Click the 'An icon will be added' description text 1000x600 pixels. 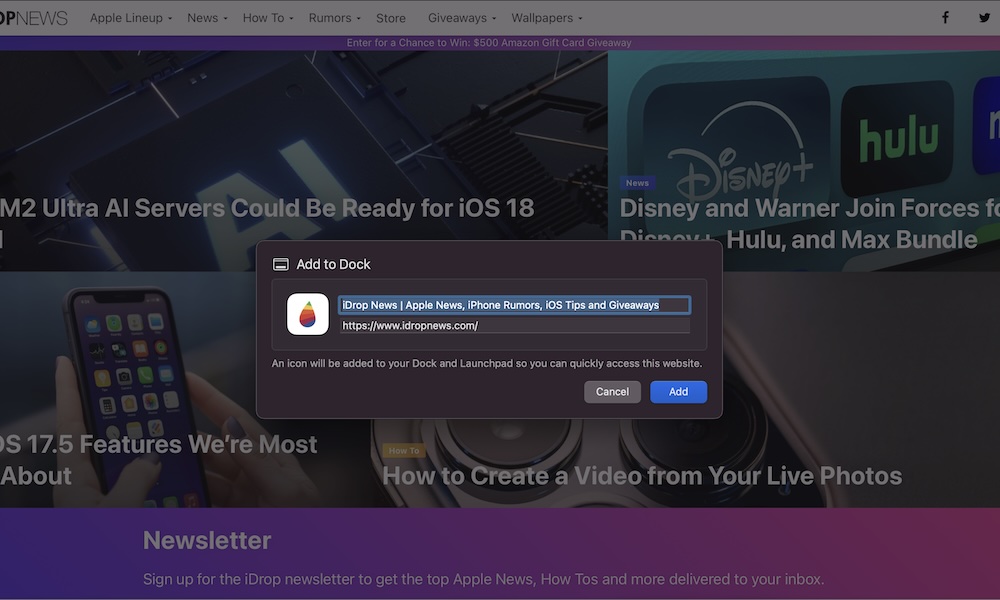[x=487, y=363]
